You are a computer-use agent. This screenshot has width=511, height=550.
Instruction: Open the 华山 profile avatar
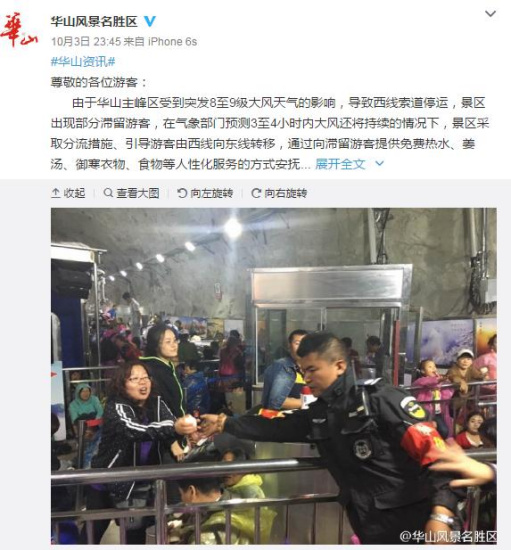click(19, 30)
